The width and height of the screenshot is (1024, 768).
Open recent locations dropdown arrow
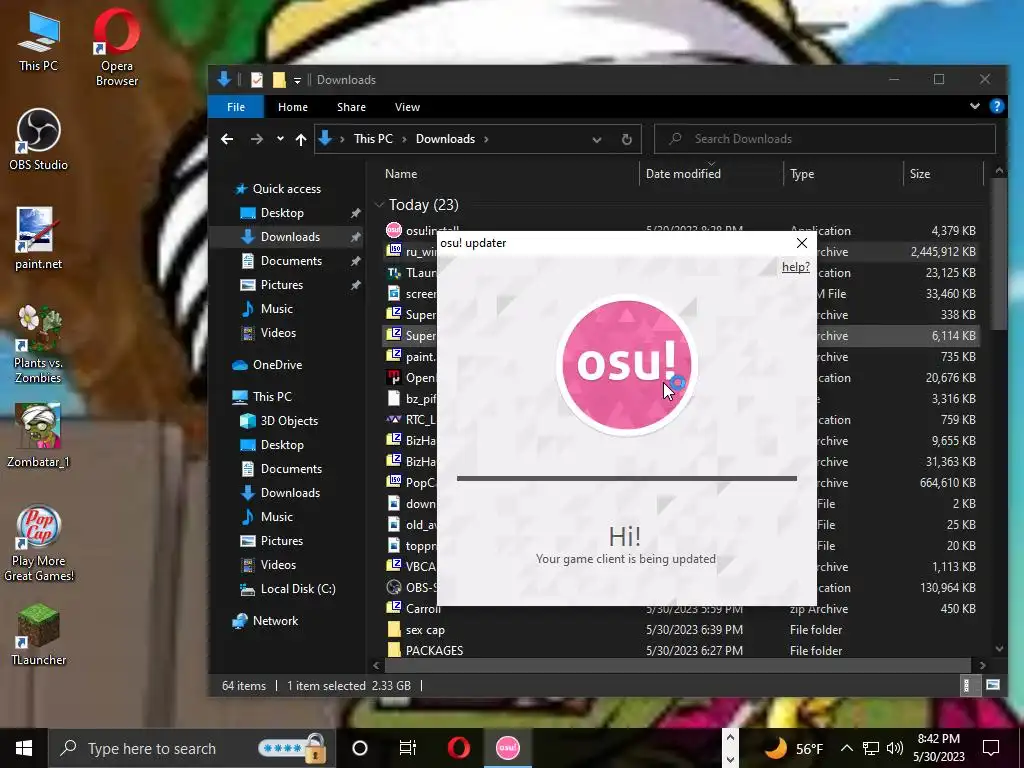click(x=280, y=139)
